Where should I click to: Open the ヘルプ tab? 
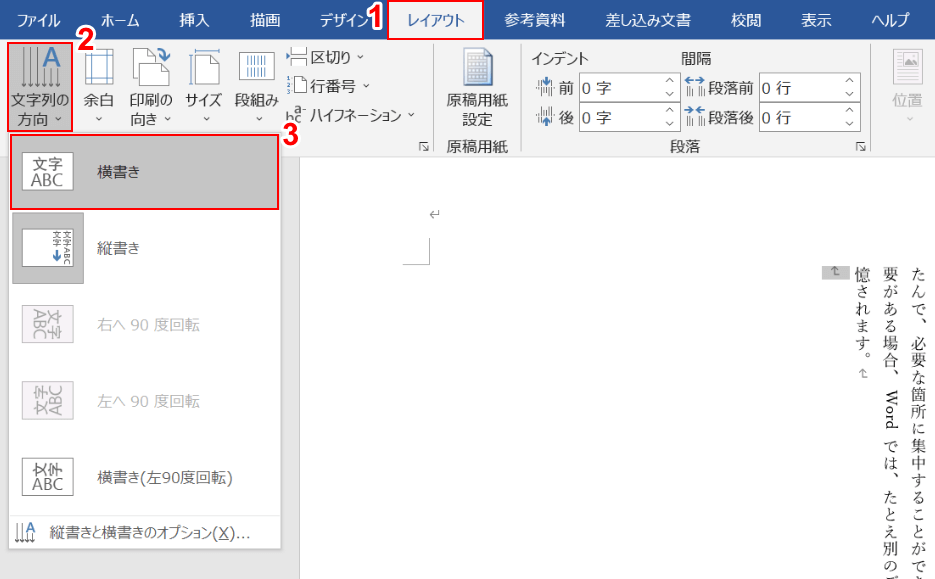[x=890, y=20]
